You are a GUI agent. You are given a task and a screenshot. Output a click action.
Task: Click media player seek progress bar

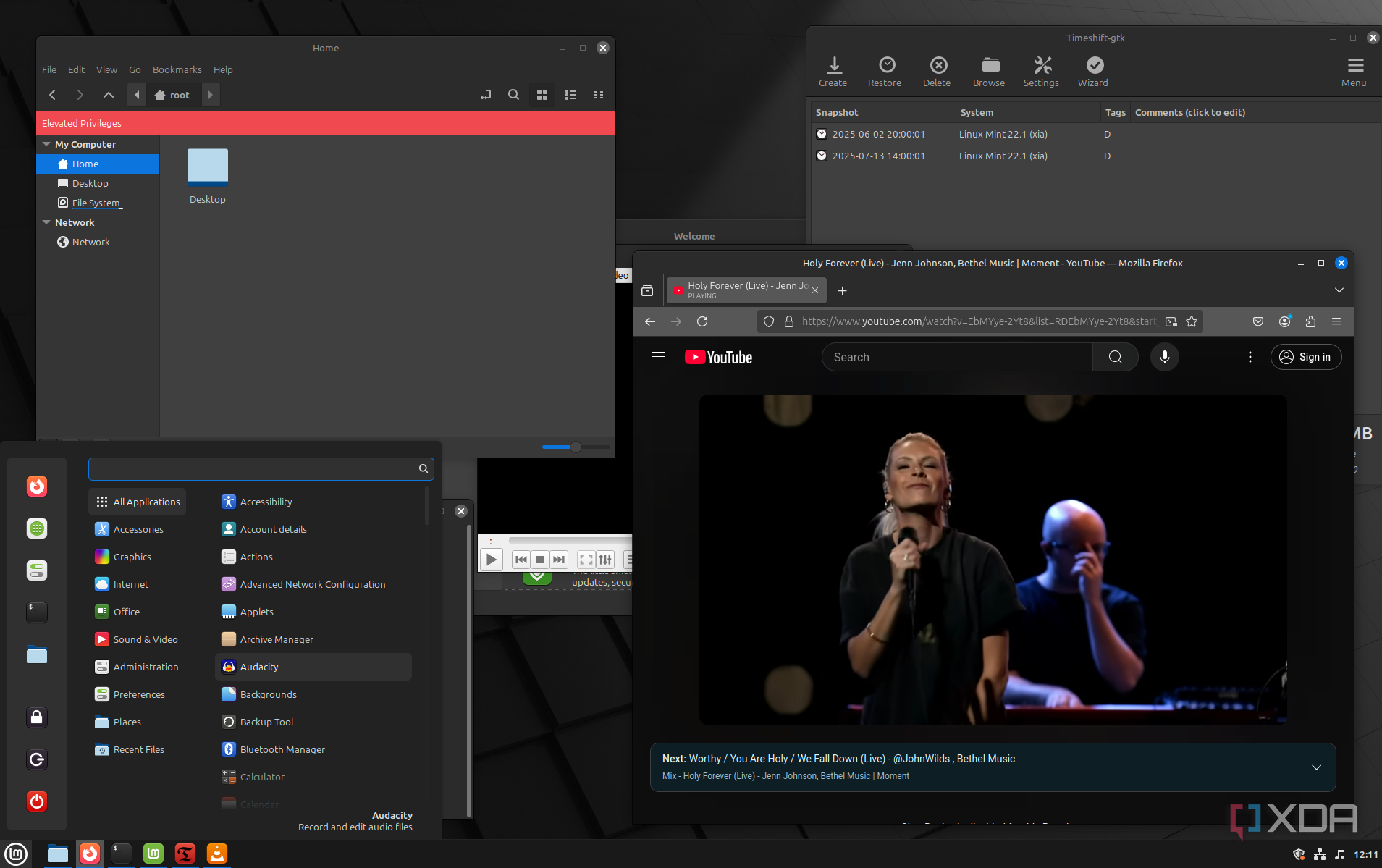tap(570, 540)
